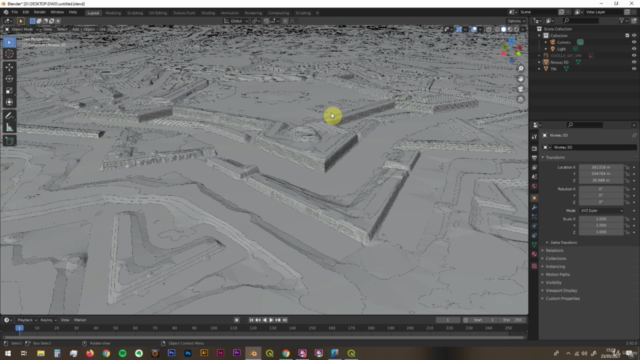
Task: Open the Tool properties tab
Action: [x=534, y=137]
